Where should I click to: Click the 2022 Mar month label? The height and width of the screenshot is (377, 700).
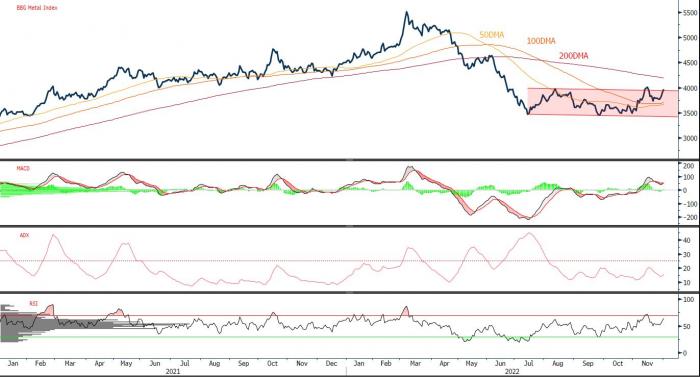point(415,363)
